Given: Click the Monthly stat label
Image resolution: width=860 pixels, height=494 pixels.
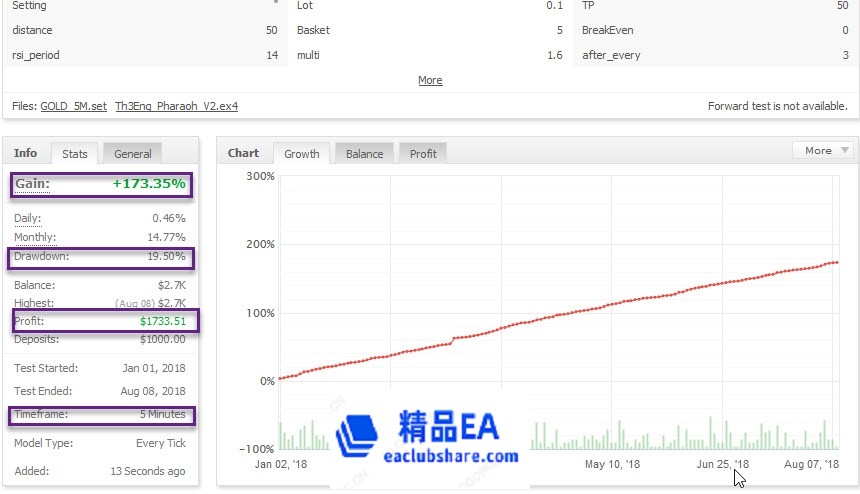Looking at the screenshot, I should point(35,238).
